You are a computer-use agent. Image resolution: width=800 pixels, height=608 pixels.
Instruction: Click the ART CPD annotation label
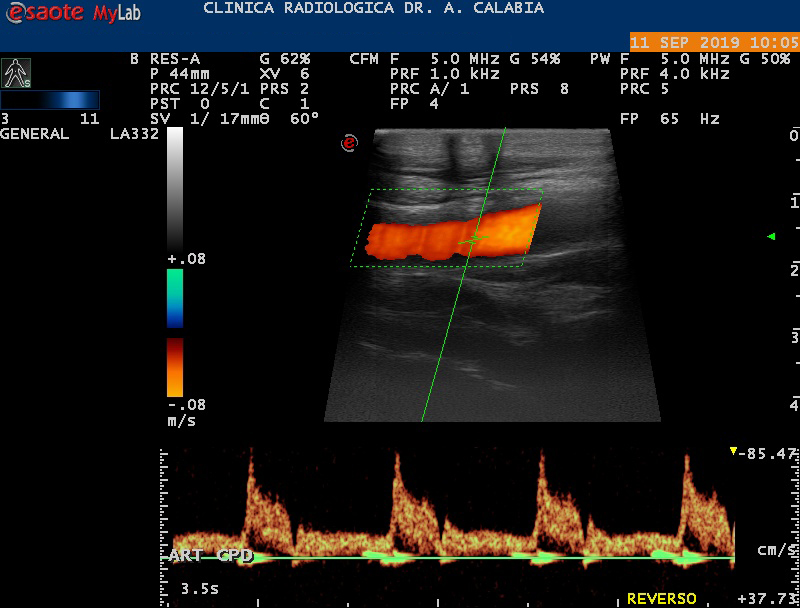210,555
